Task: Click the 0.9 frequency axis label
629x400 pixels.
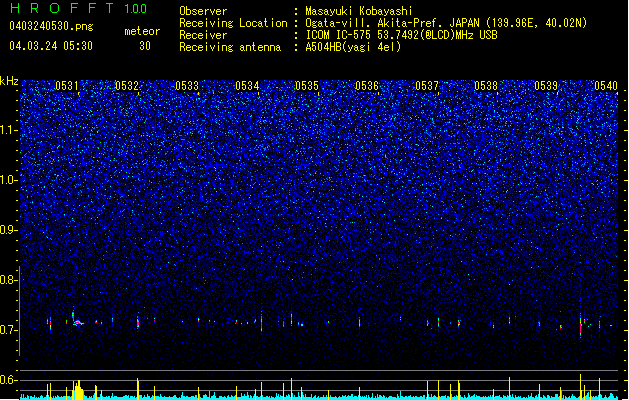Action: point(9,230)
